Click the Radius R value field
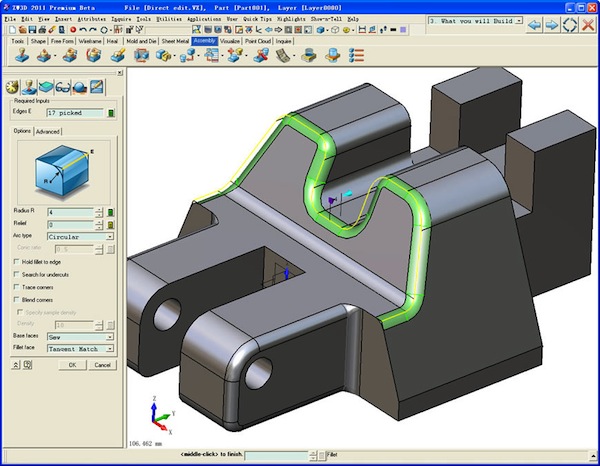Screen dimensions: 600x466 coord(70,212)
